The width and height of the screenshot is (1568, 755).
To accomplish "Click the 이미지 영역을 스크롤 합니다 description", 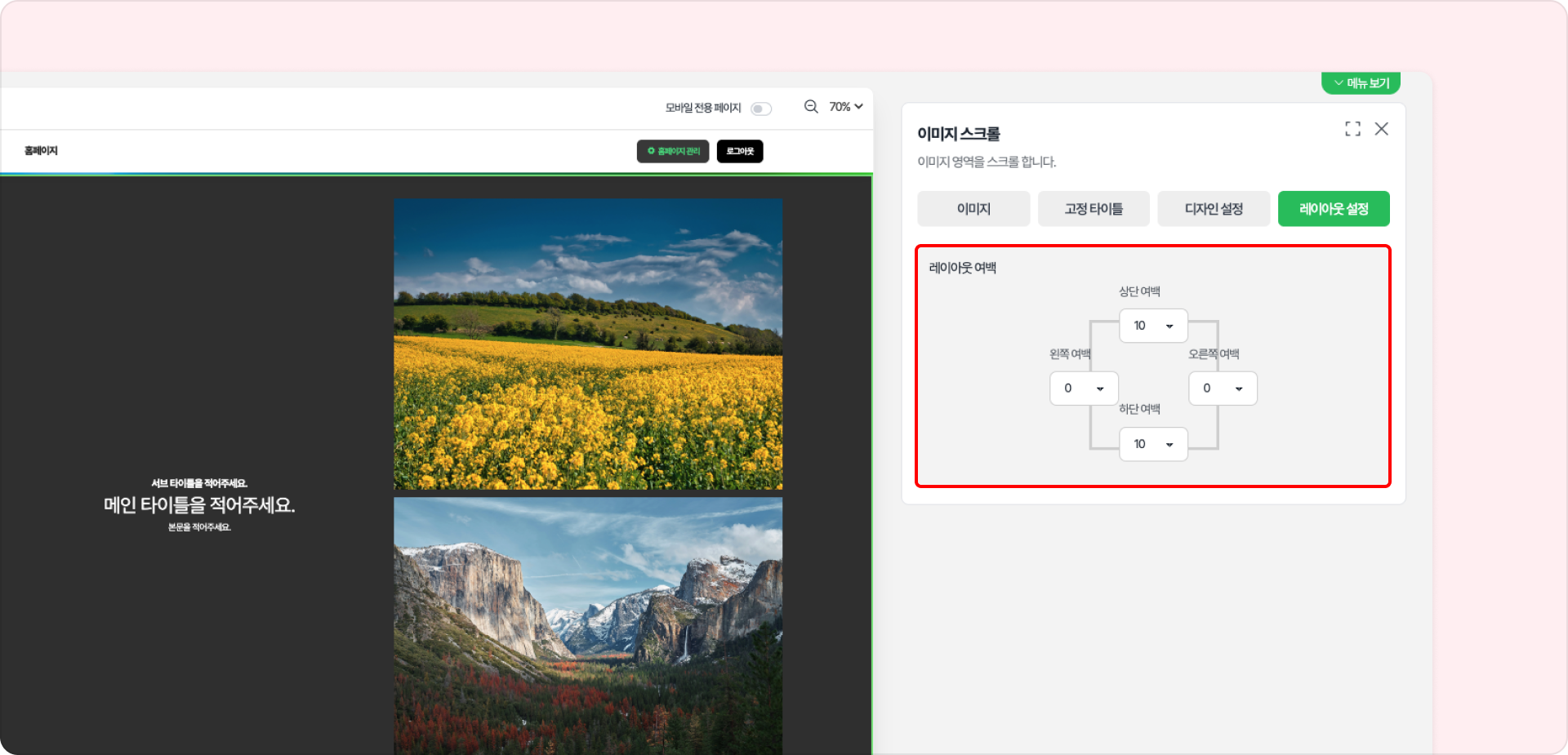I will [987, 162].
